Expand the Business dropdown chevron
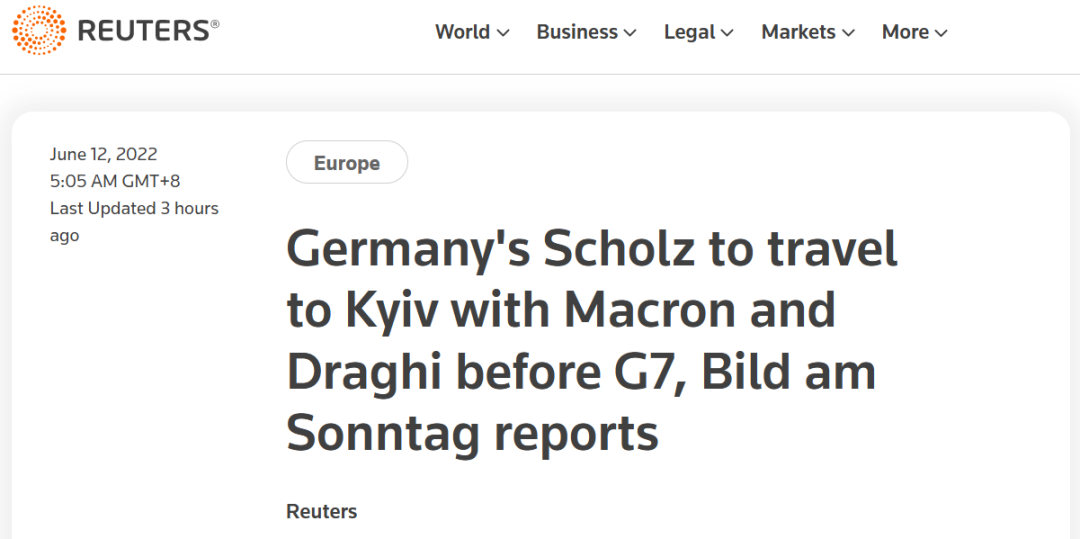Image resolution: width=1080 pixels, height=539 pixels. pyautogui.click(x=630, y=33)
